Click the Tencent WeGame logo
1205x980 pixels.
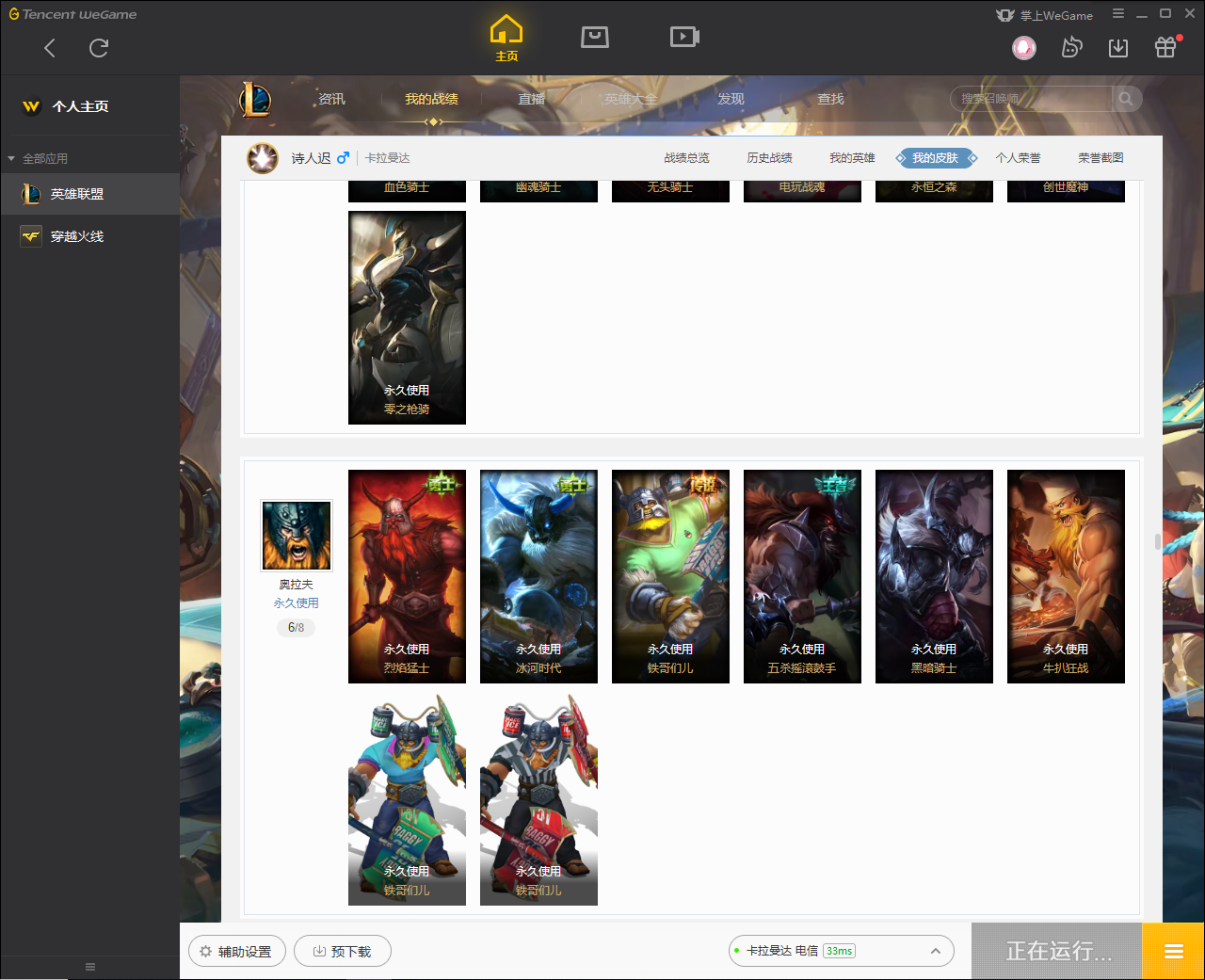72,14
